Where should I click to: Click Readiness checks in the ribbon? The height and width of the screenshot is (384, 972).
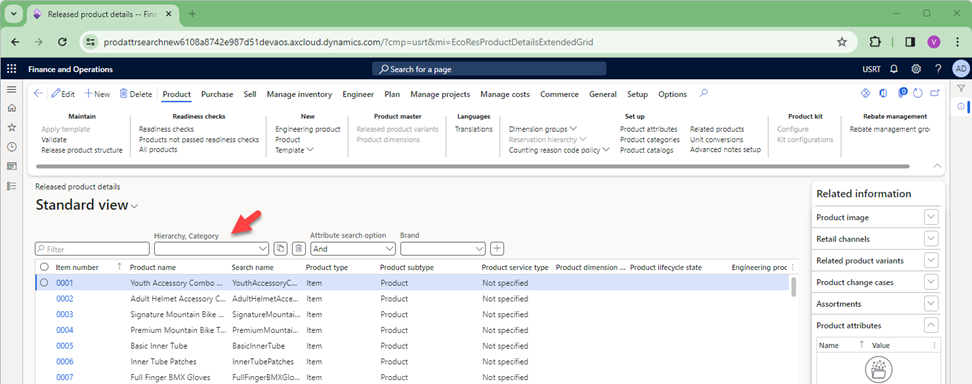(x=166, y=129)
